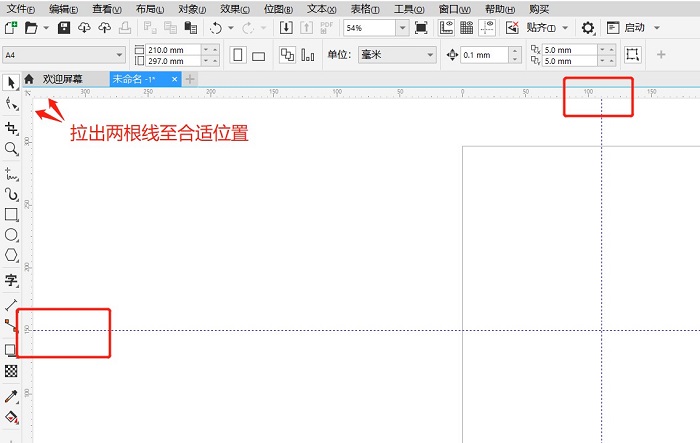This screenshot has height=443, width=700.
Task: Select the Rectangle tool
Action: pyautogui.click(x=11, y=214)
